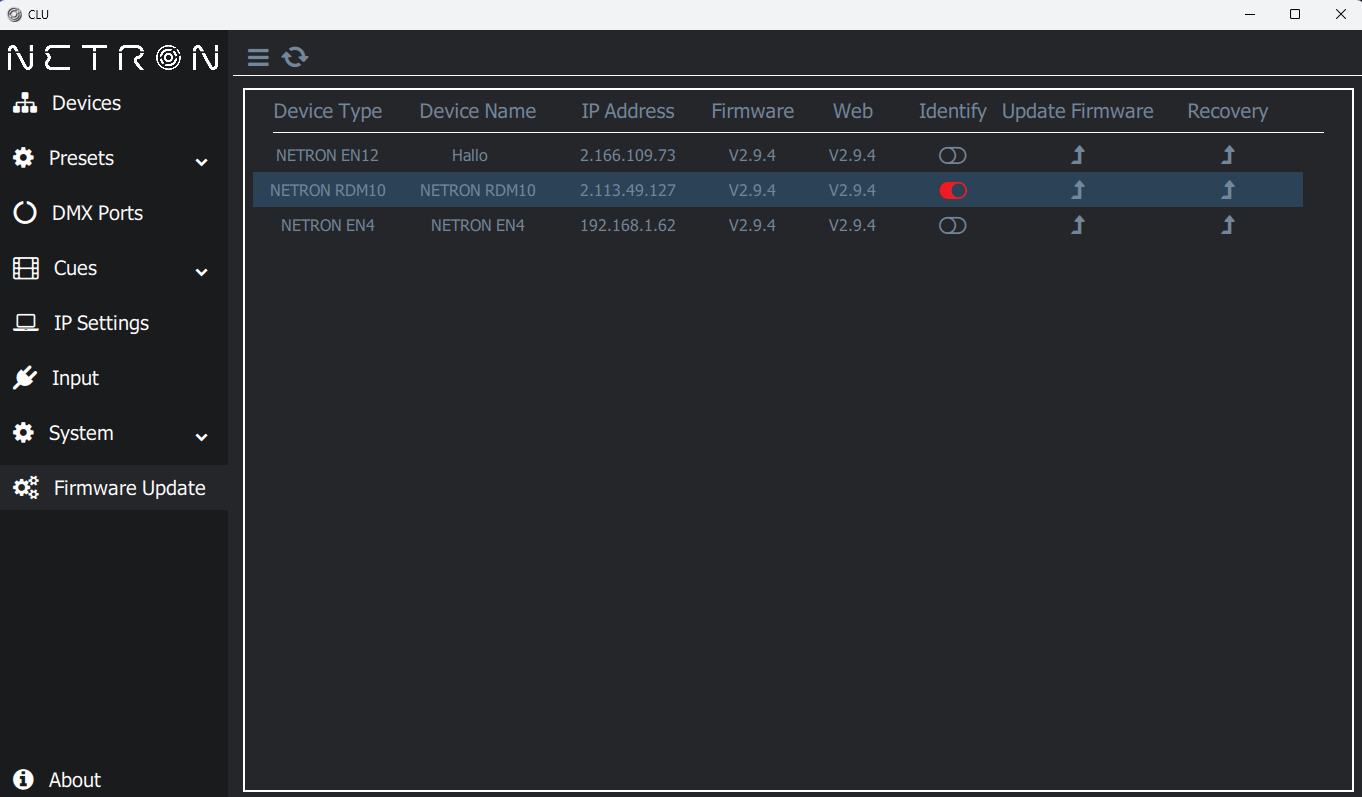
Task: Expand the Presets submenu chevron
Action: point(201,161)
